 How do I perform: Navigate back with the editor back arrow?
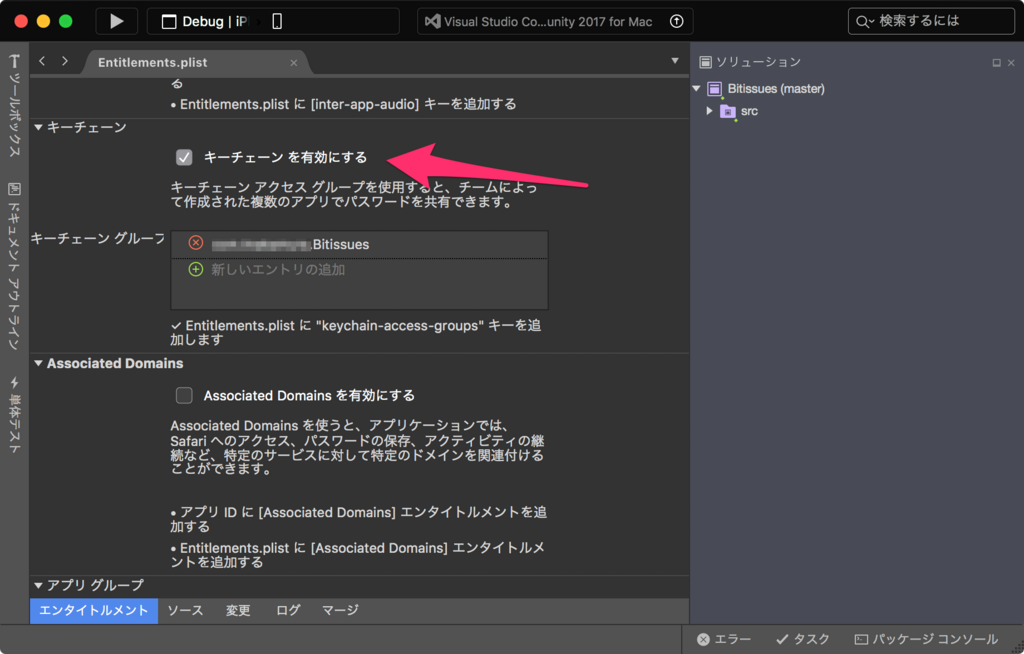coord(41,60)
